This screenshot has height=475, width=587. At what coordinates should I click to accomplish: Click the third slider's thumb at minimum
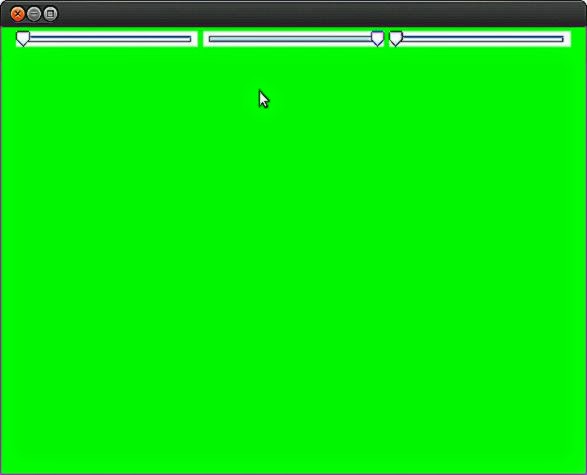396,39
